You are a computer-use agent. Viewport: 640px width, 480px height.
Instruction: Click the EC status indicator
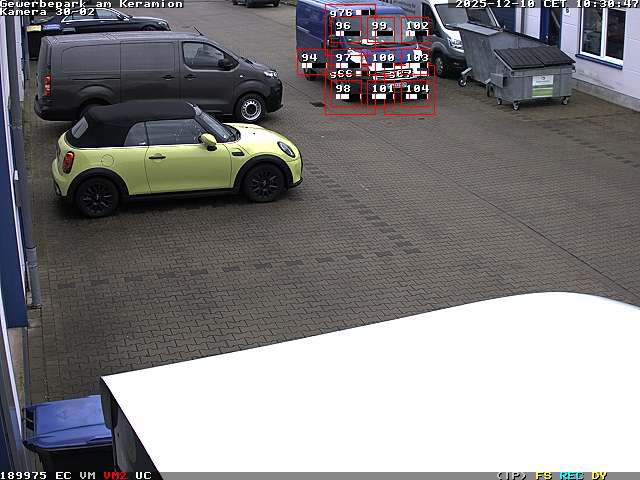pos(63,475)
